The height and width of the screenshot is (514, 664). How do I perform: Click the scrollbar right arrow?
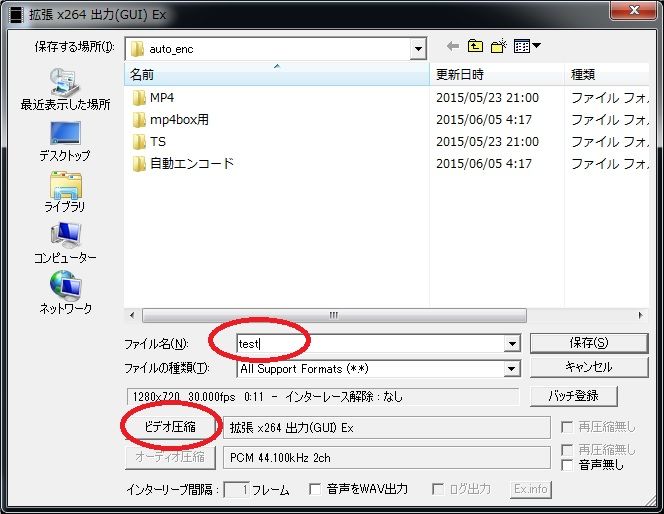coord(640,315)
